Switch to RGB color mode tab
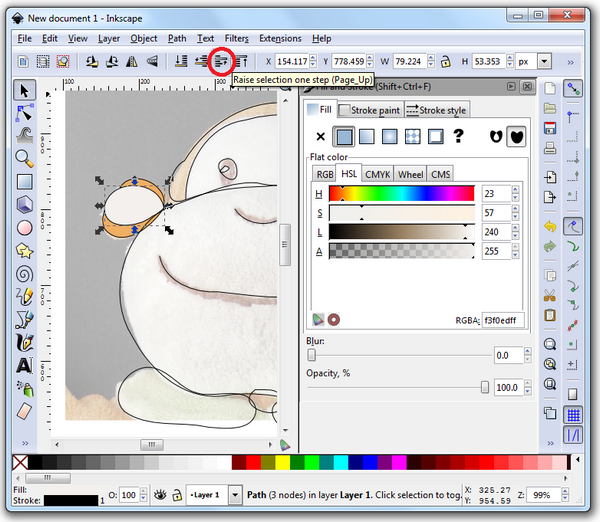 coord(324,174)
